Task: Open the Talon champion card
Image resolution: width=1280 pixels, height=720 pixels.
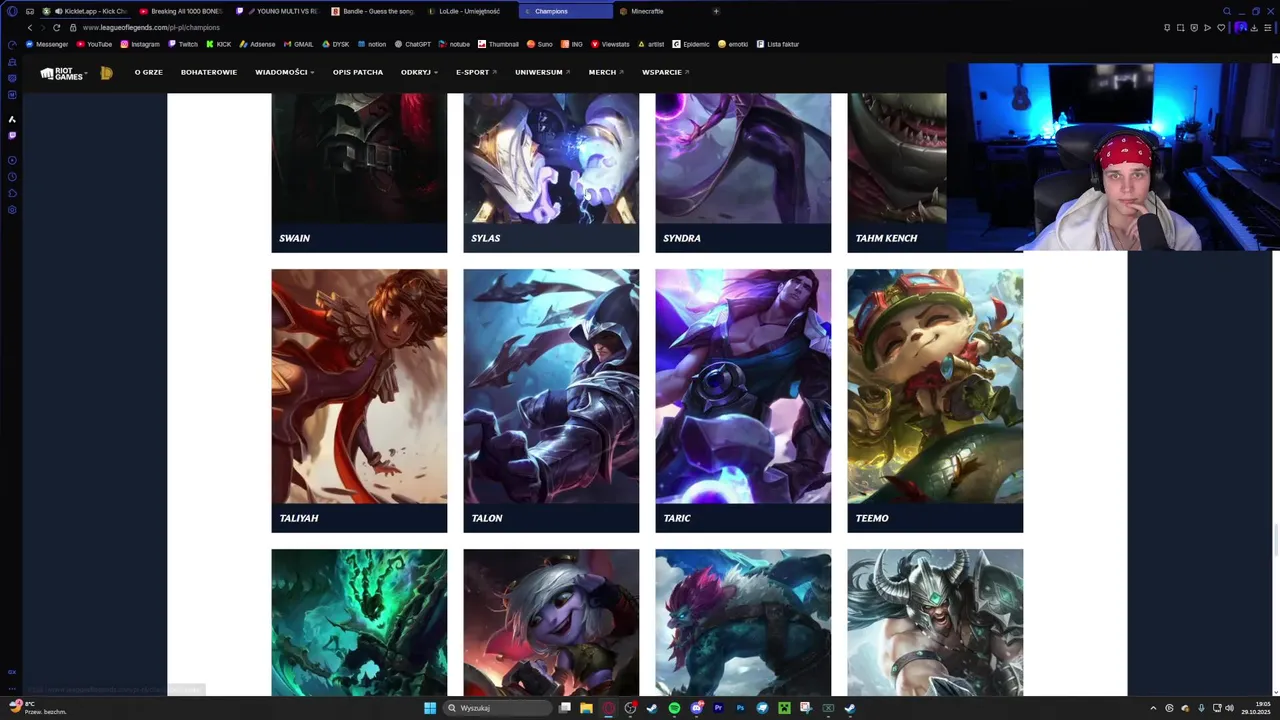Action: coord(551,400)
